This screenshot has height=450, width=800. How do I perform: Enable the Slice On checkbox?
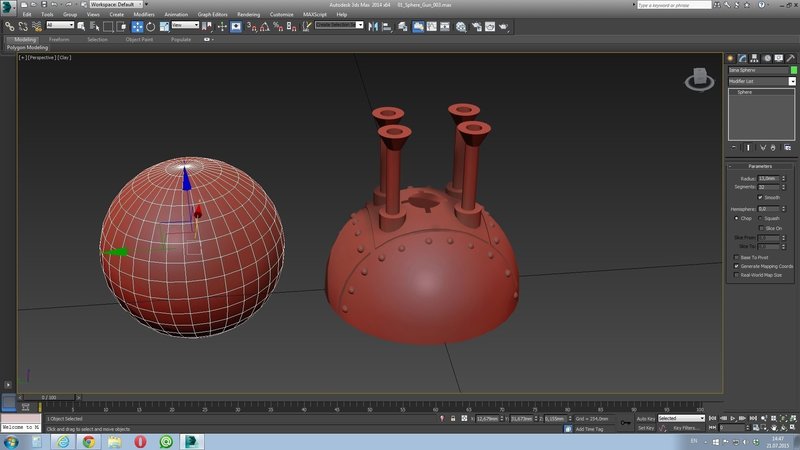[x=762, y=228]
